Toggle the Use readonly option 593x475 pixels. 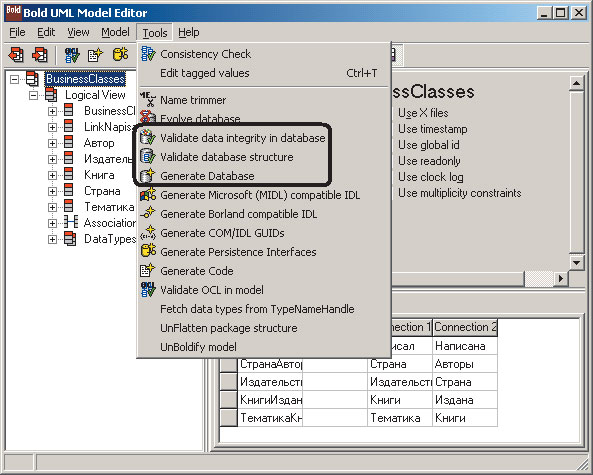[429, 161]
